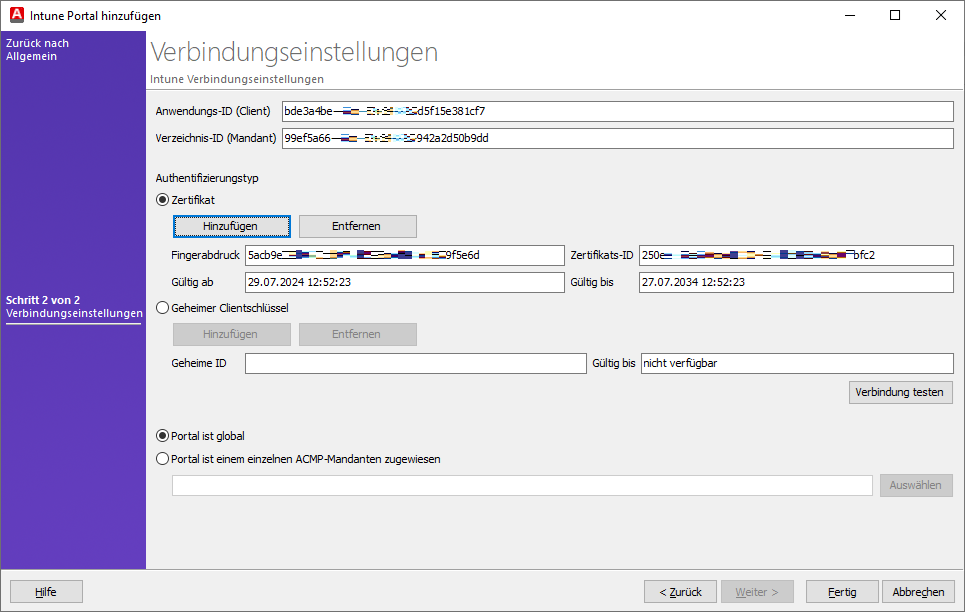The image size is (965, 612).
Task: Cancel the dialog via Abbrechen
Action: 919,591
